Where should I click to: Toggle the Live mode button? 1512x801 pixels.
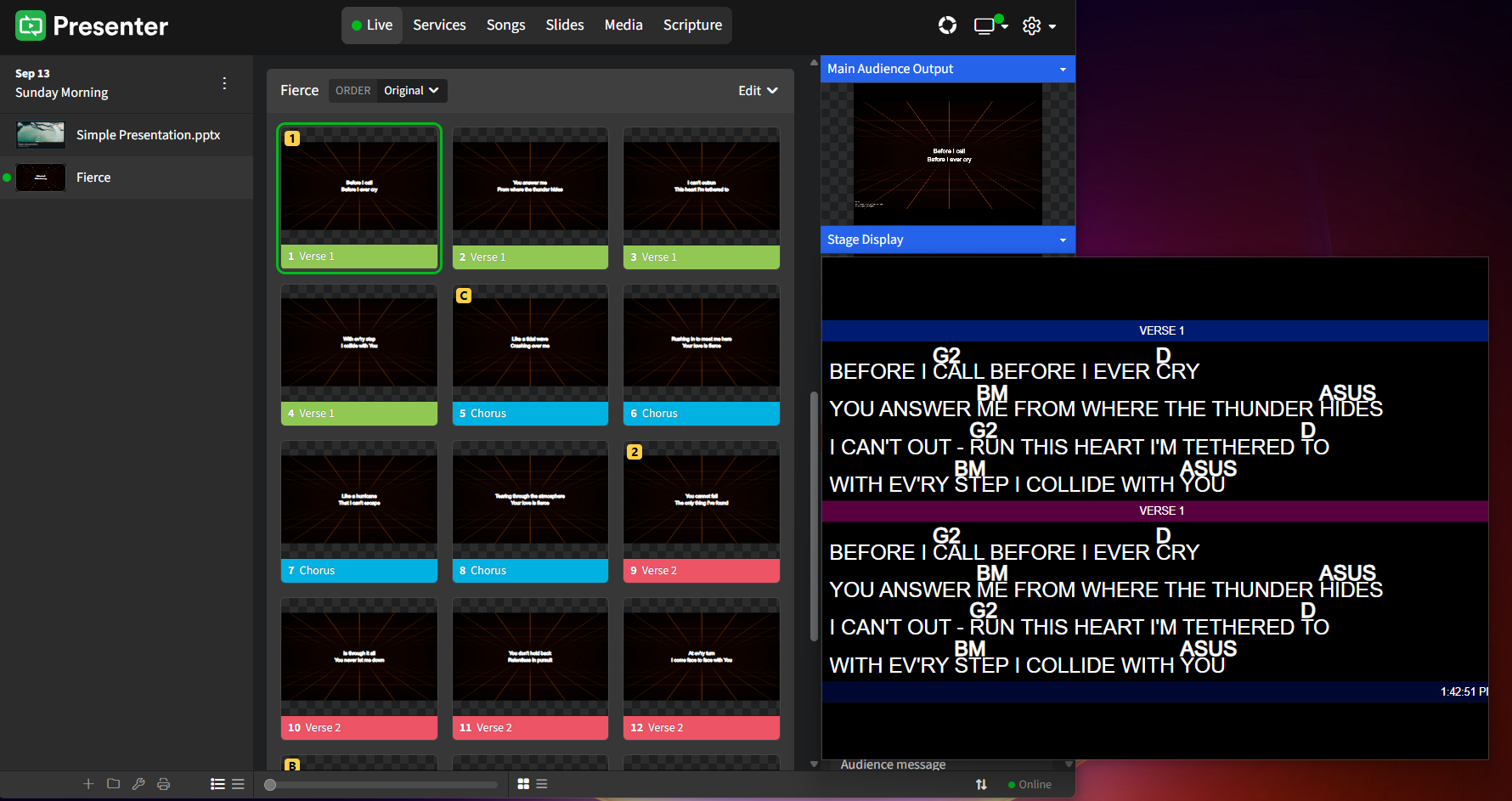[372, 25]
